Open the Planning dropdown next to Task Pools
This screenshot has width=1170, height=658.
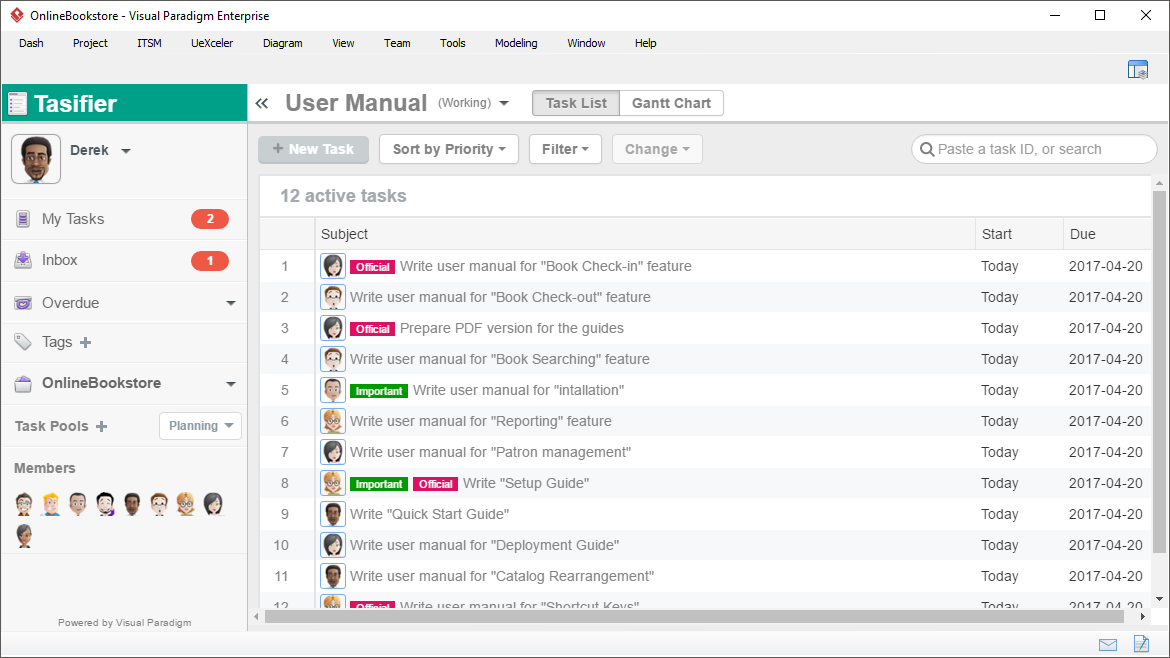coord(200,426)
